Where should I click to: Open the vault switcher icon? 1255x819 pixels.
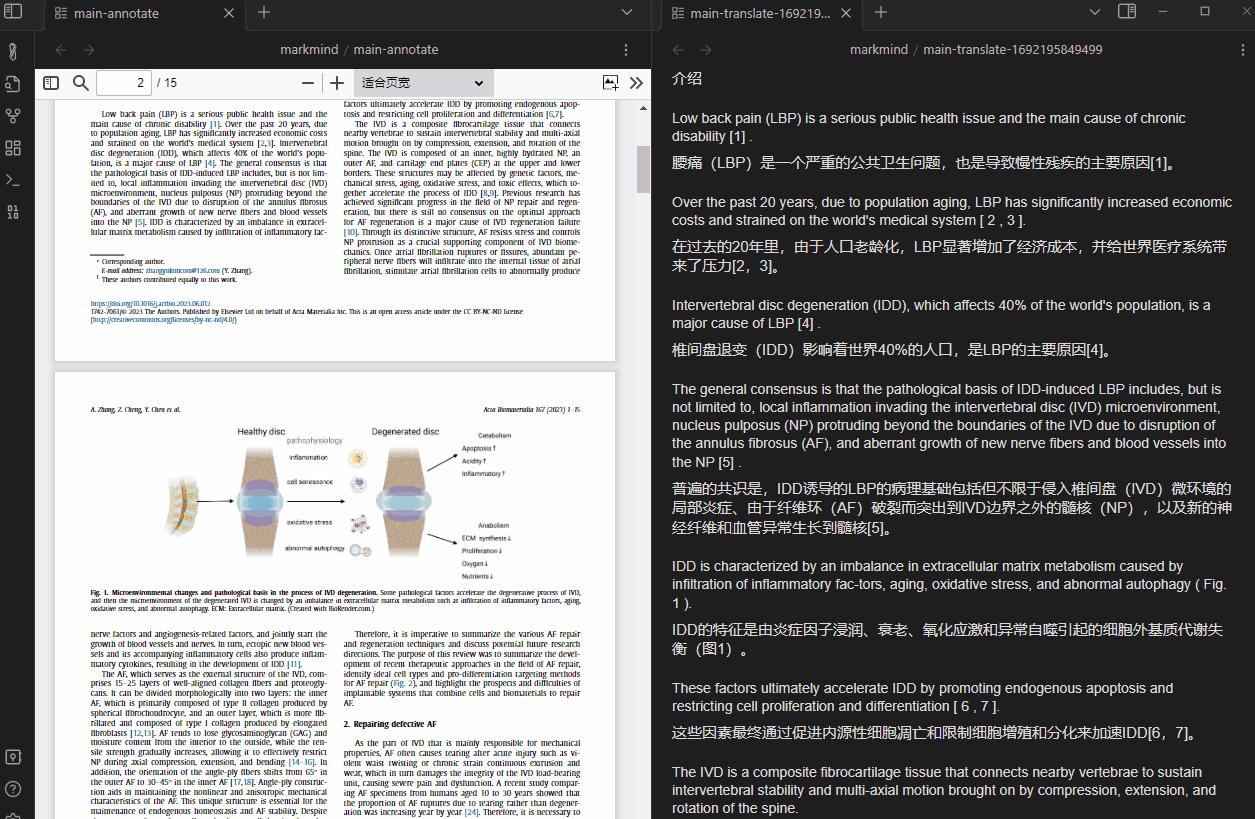tap(13, 757)
